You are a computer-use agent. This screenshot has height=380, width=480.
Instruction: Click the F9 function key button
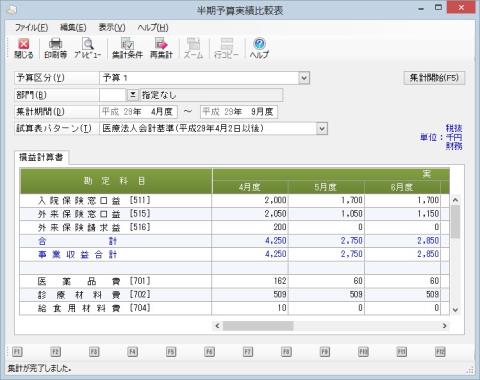pyautogui.click(x=325, y=352)
